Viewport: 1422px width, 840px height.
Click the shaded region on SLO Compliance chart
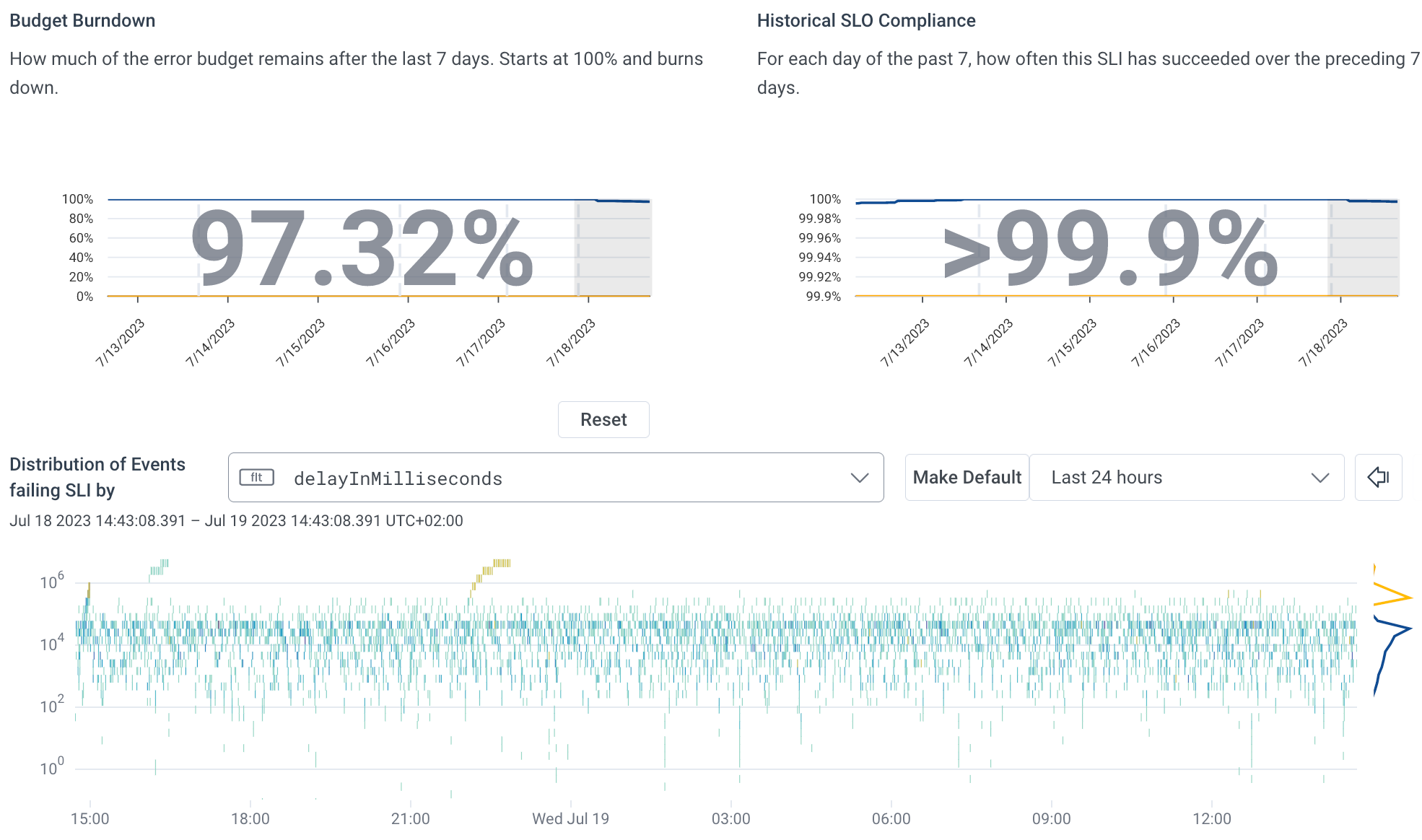click(1364, 249)
